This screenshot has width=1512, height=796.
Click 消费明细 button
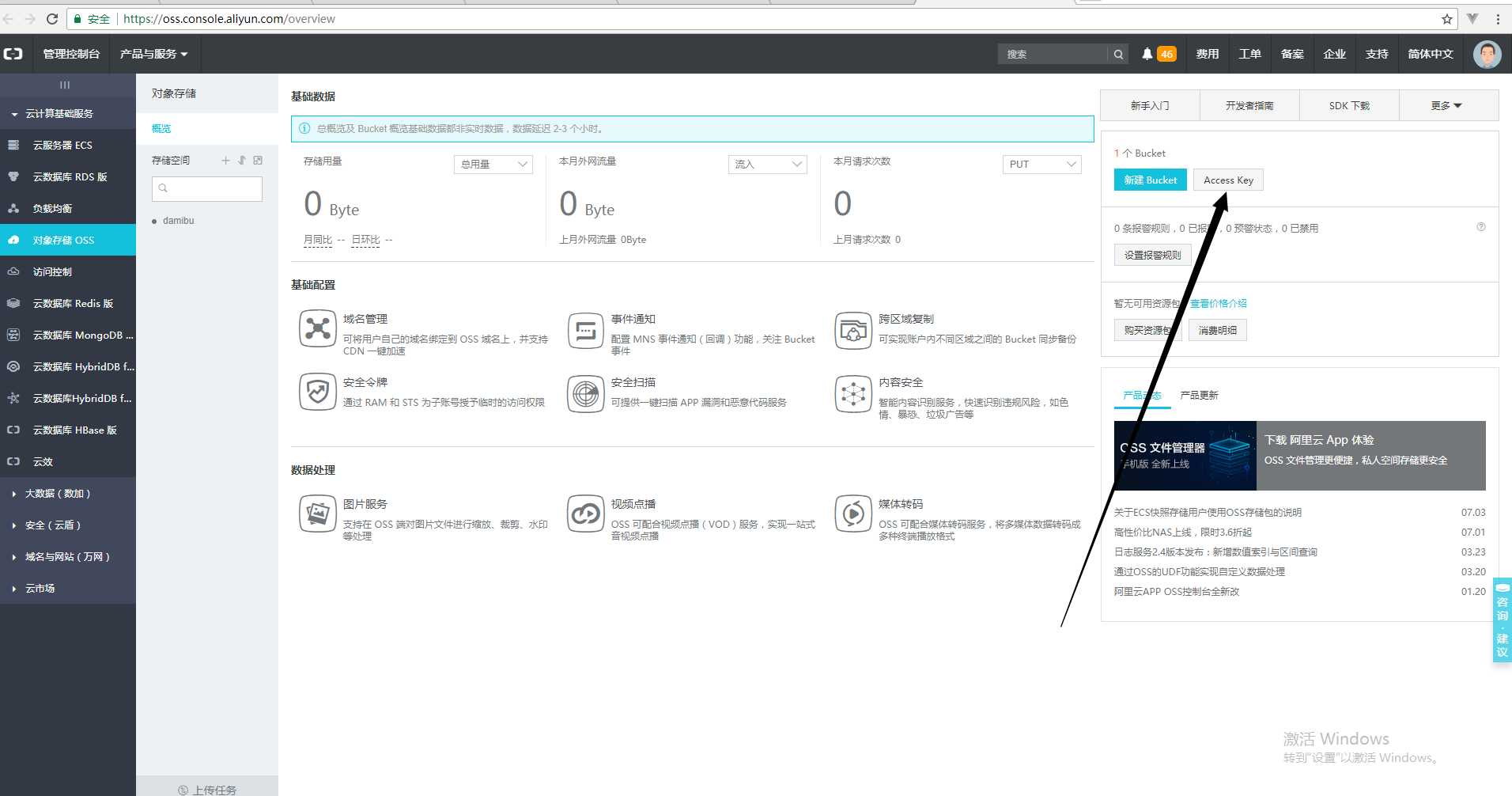click(x=1217, y=330)
